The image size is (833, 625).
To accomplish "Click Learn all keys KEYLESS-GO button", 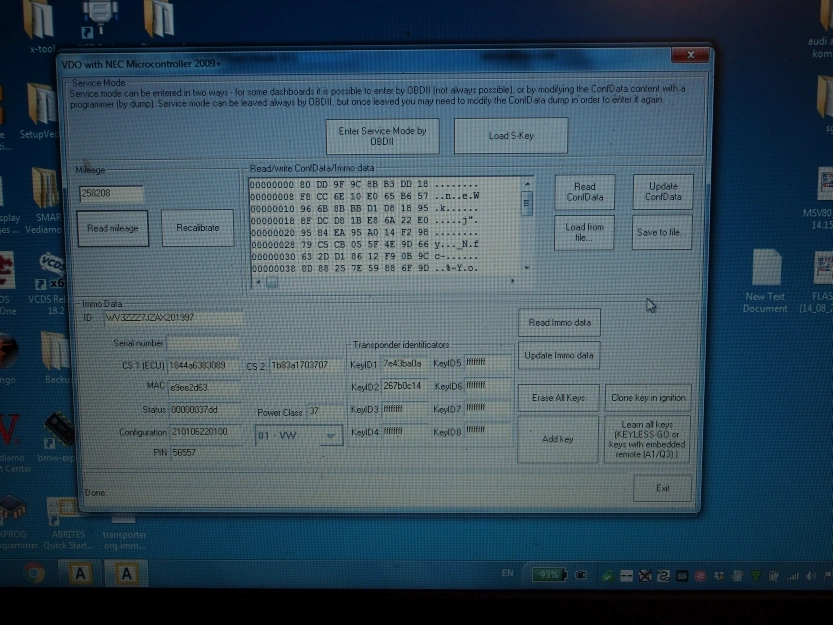I will click(x=647, y=439).
